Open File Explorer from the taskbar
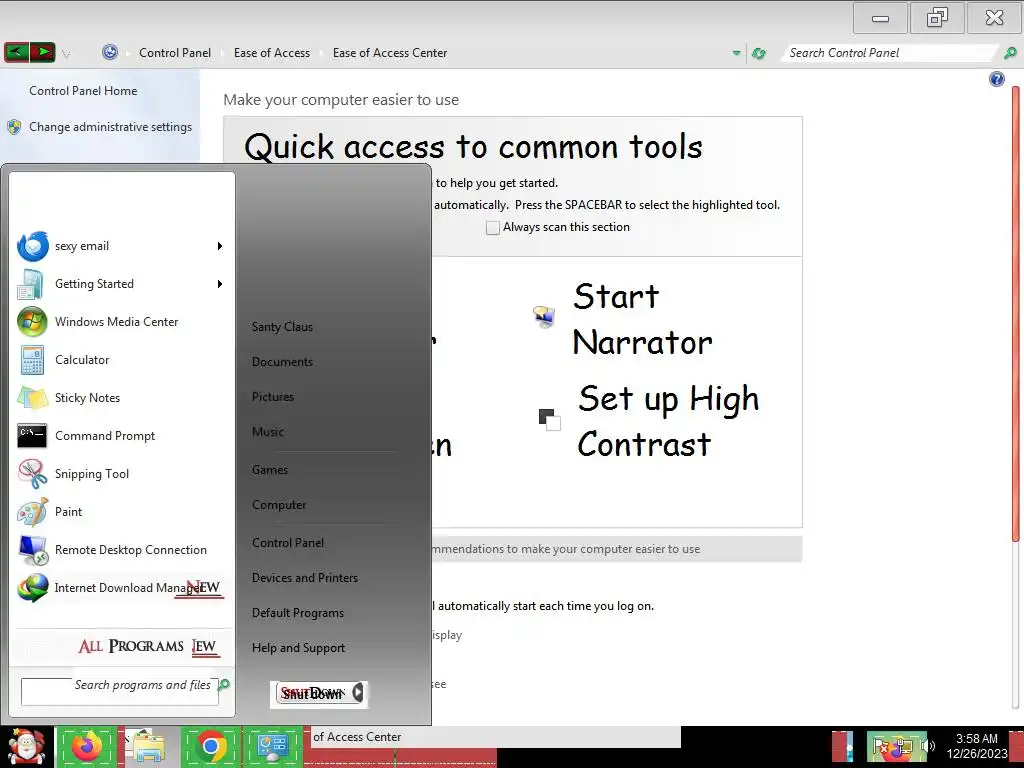 pyautogui.click(x=148, y=747)
